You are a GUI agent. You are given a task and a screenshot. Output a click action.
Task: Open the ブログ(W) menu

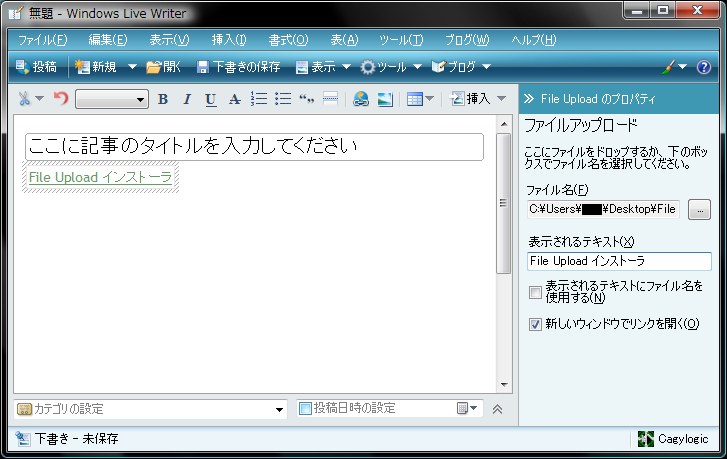pyautogui.click(x=467, y=40)
